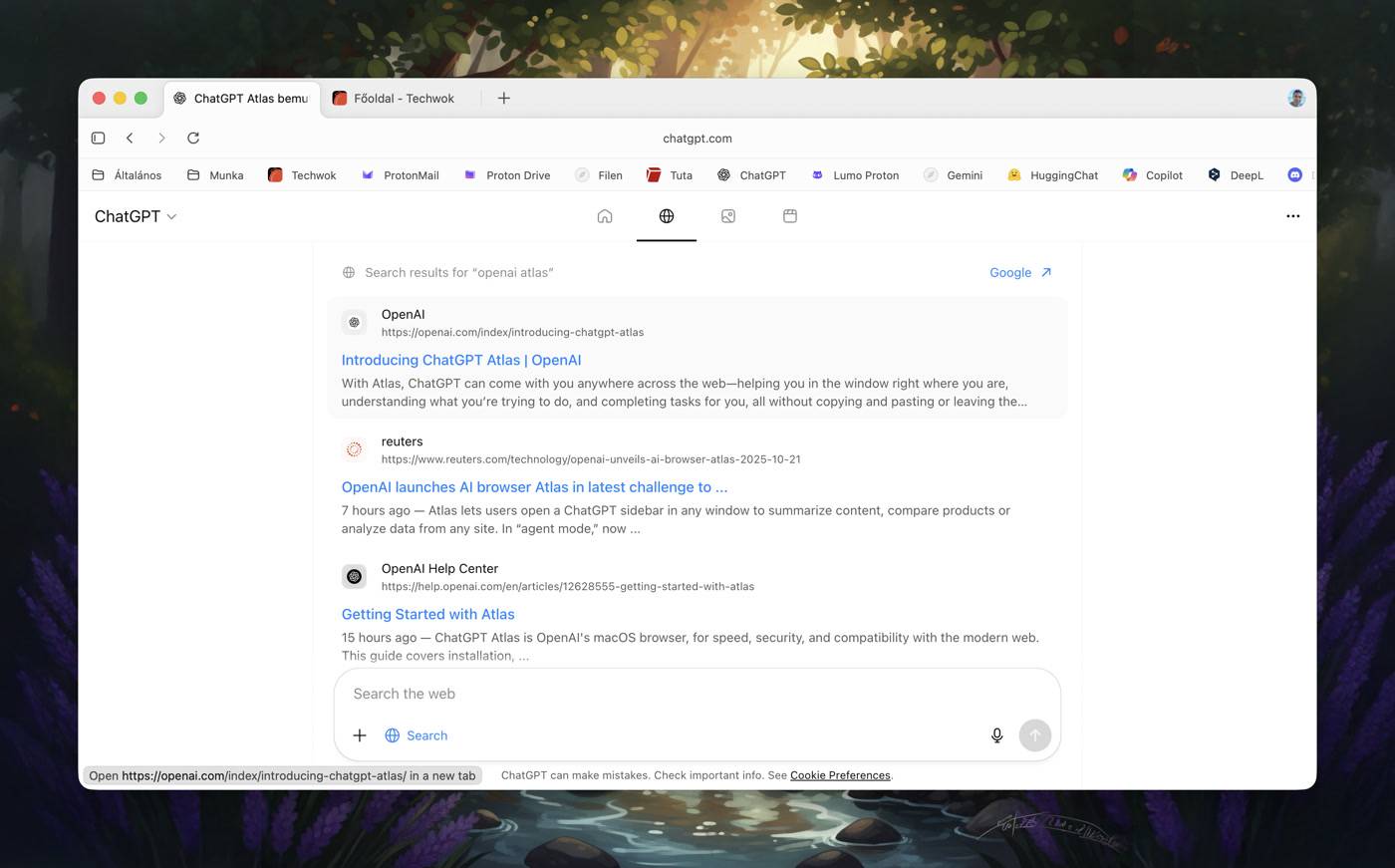Select the globe web search tab
Screen dimensions: 1395x868
click(667, 216)
